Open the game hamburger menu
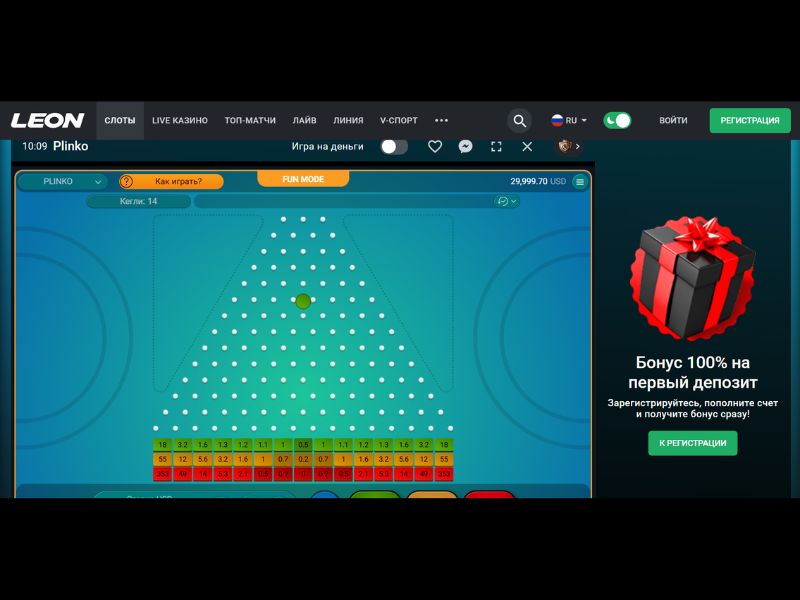 [x=579, y=182]
